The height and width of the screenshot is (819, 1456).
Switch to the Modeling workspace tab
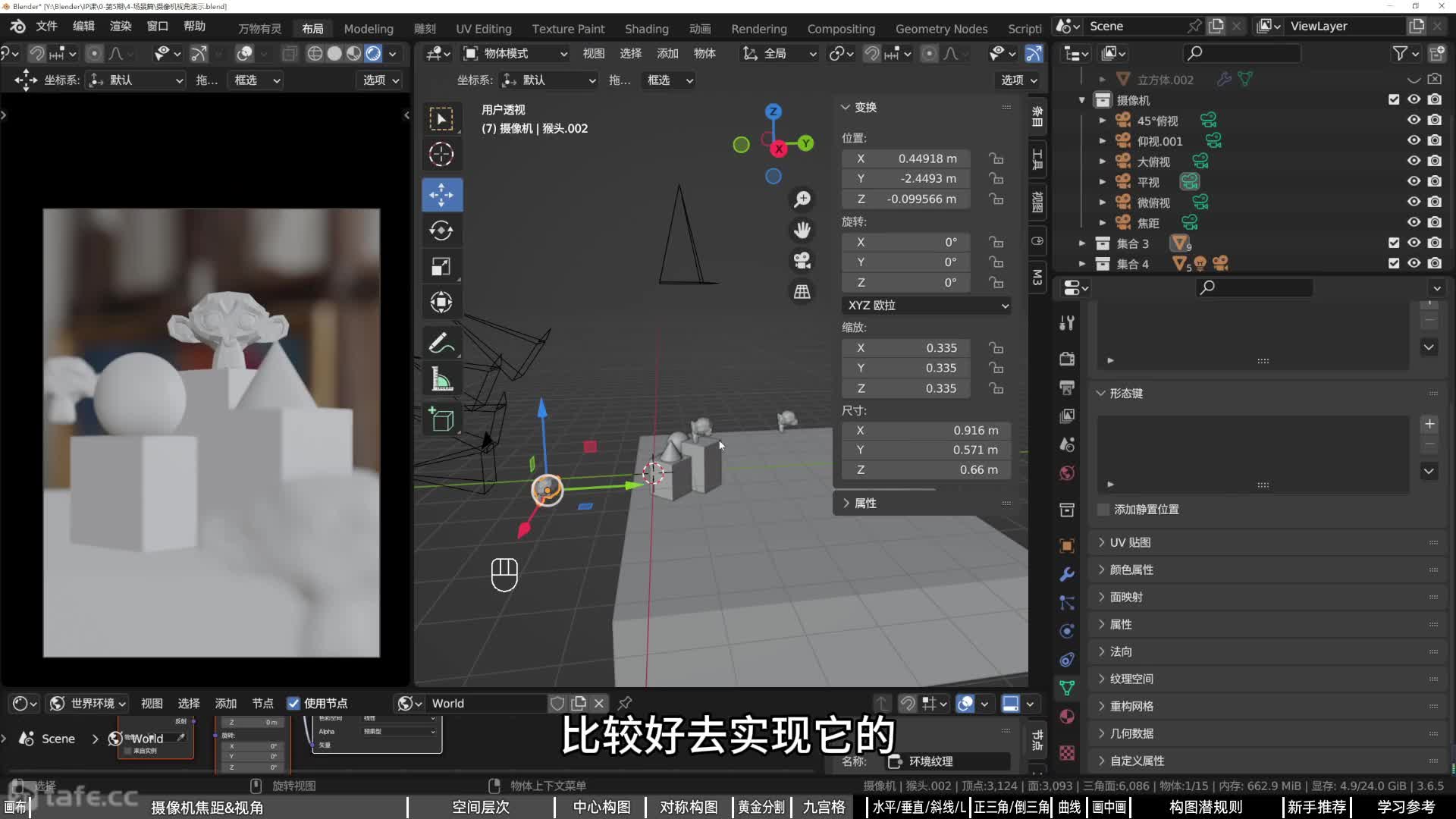(x=369, y=29)
